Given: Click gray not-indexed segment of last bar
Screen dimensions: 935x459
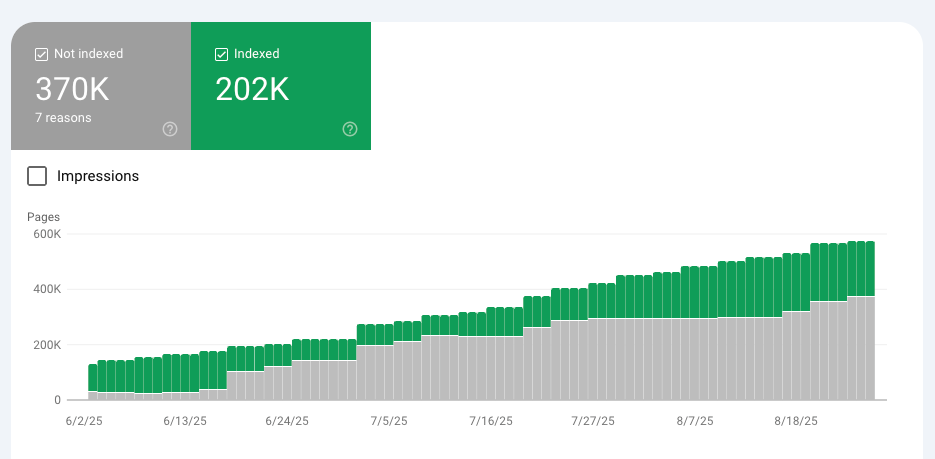Looking at the screenshot, I should click(x=870, y=348).
